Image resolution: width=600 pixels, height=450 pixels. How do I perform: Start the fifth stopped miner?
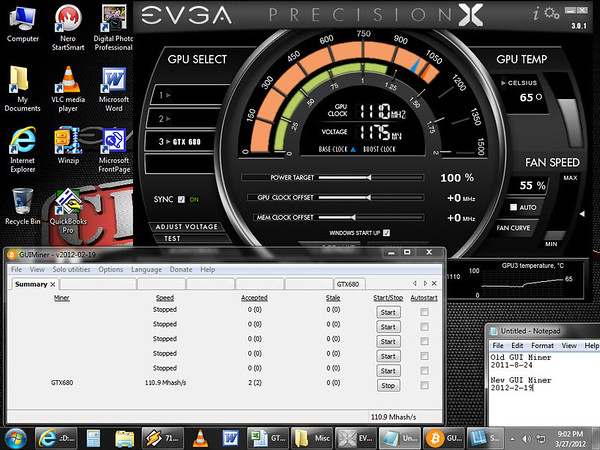point(388,371)
